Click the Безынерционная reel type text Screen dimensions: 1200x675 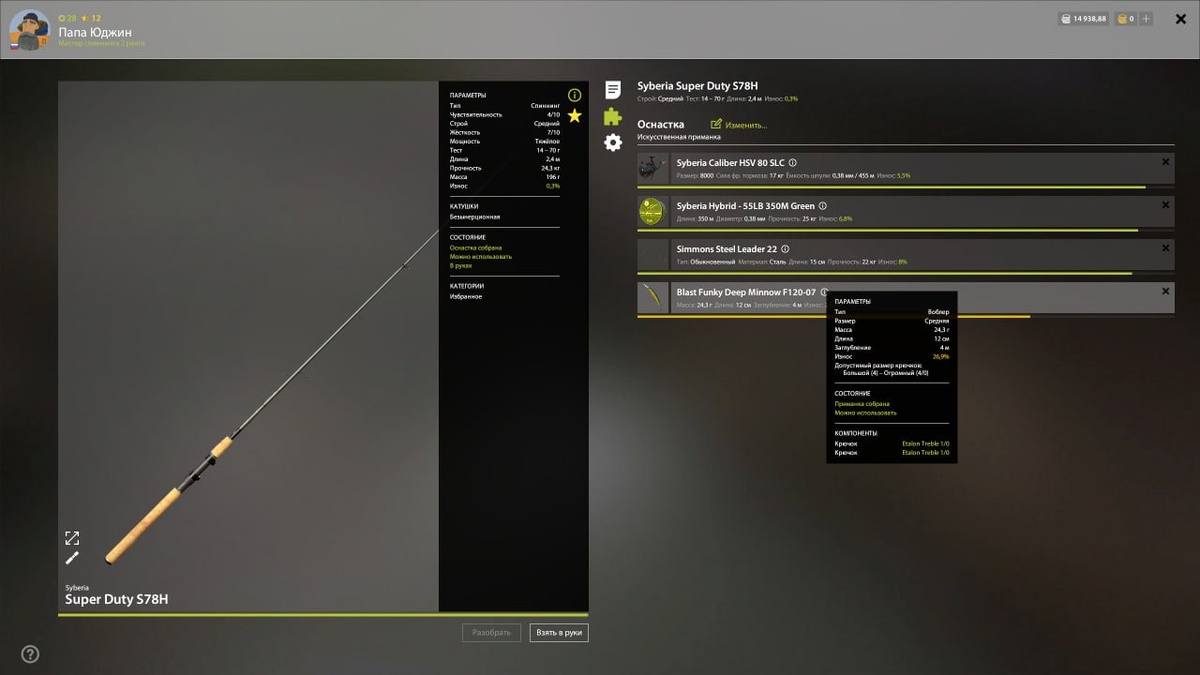click(475, 216)
